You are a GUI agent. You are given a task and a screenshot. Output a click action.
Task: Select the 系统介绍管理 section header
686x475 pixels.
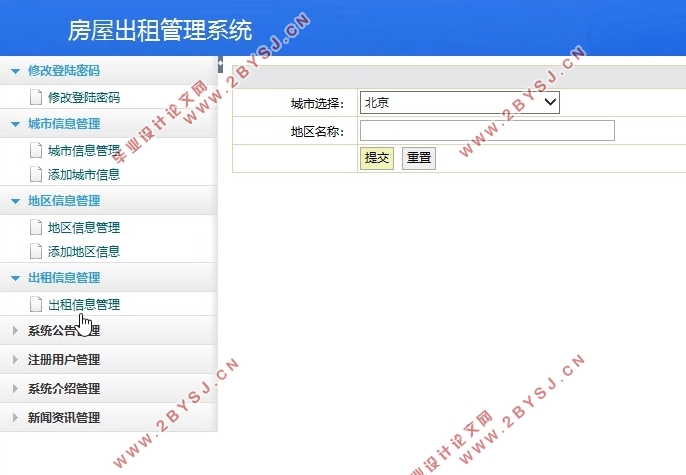click(108, 388)
